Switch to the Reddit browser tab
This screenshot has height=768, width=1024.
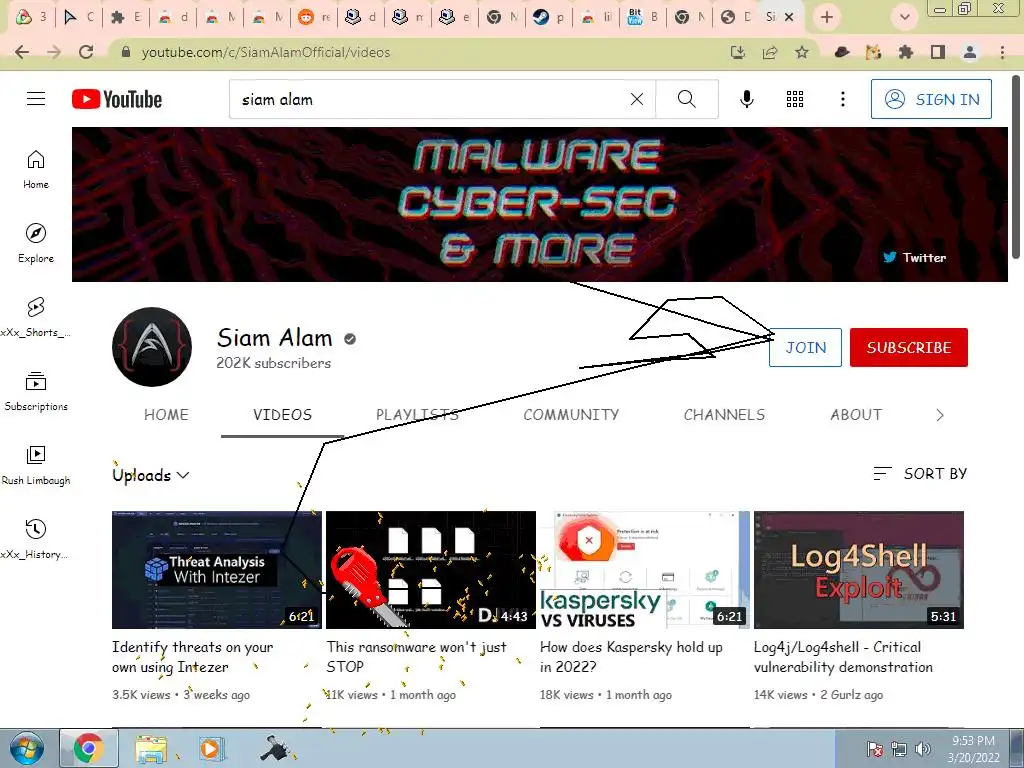click(x=314, y=17)
